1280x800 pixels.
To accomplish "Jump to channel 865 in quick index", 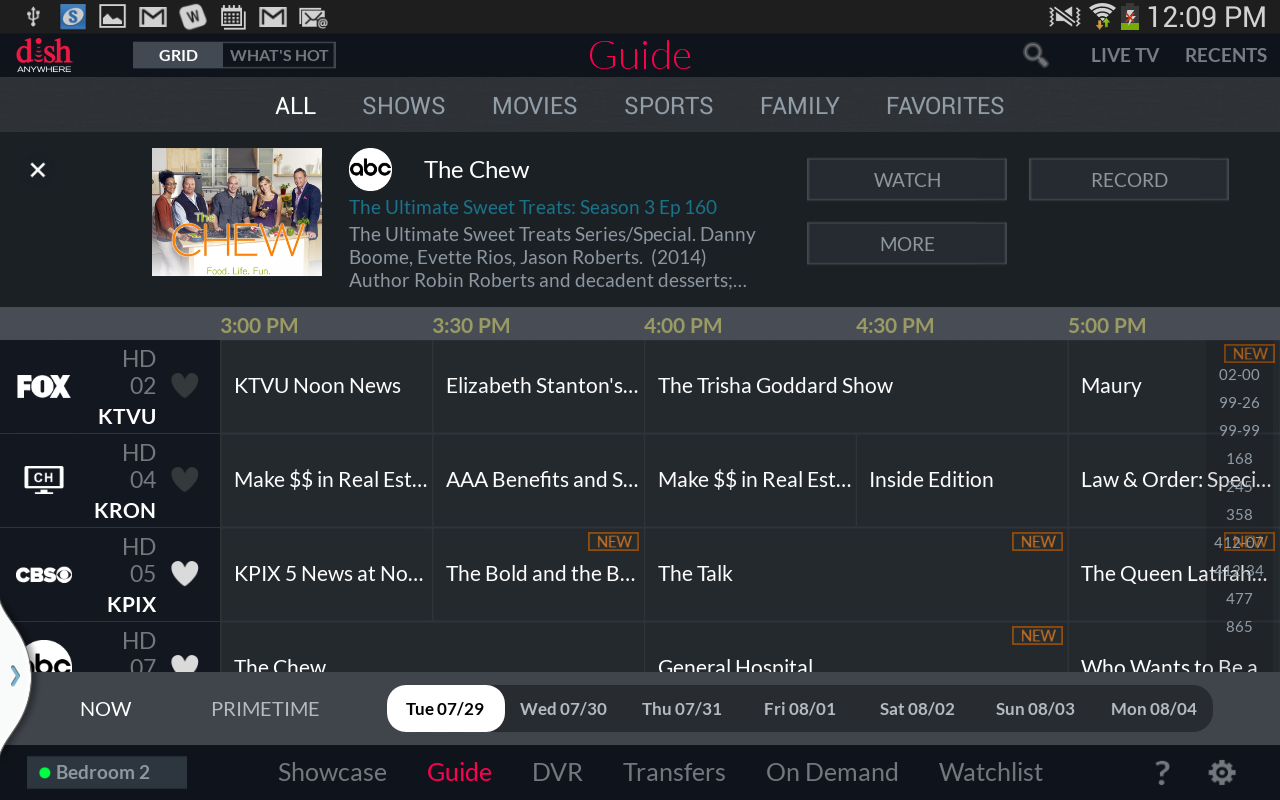I will click(1239, 627).
